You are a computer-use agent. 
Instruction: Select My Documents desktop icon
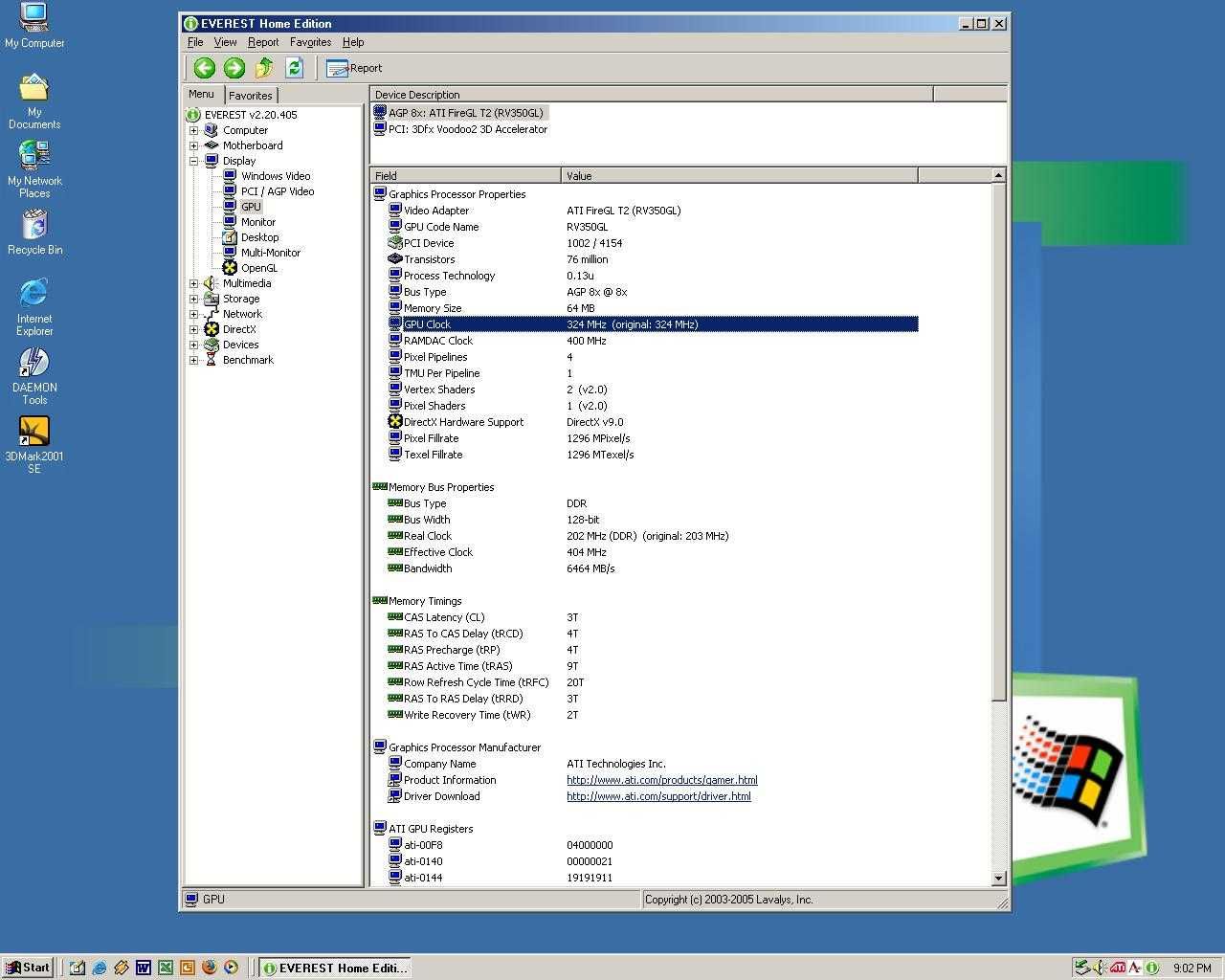pyautogui.click(x=34, y=101)
